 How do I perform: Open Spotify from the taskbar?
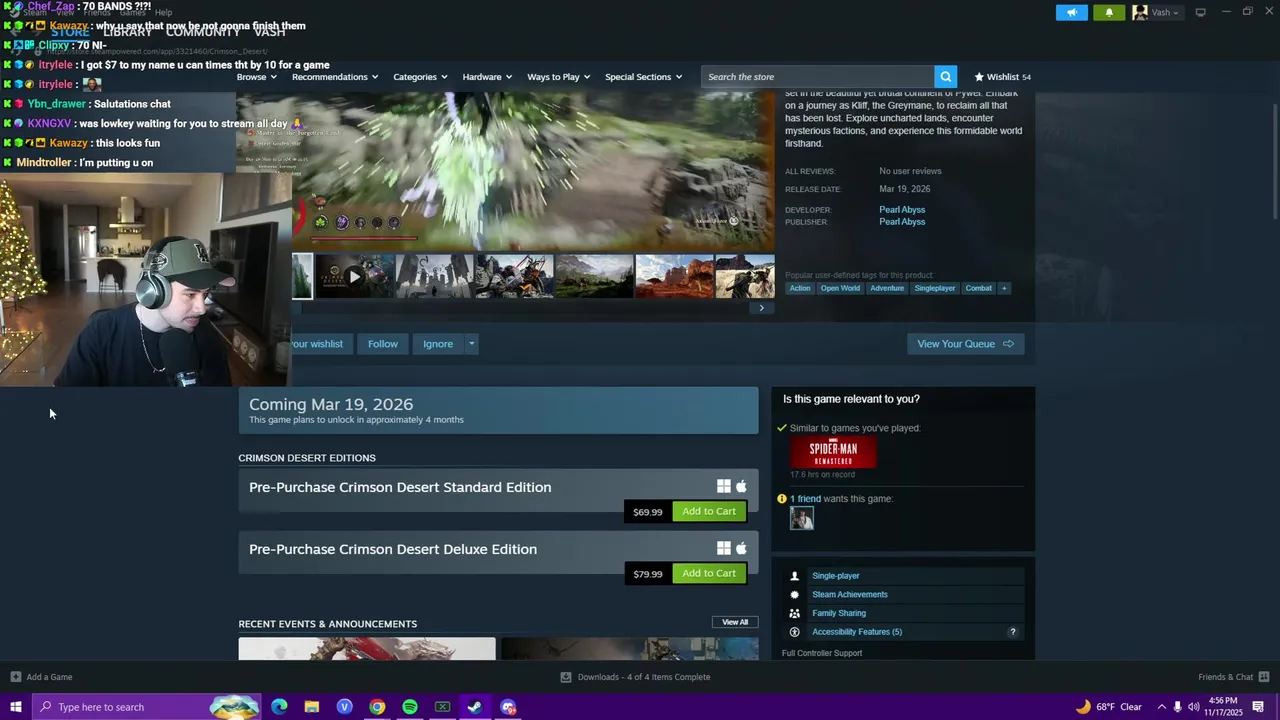click(410, 707)
